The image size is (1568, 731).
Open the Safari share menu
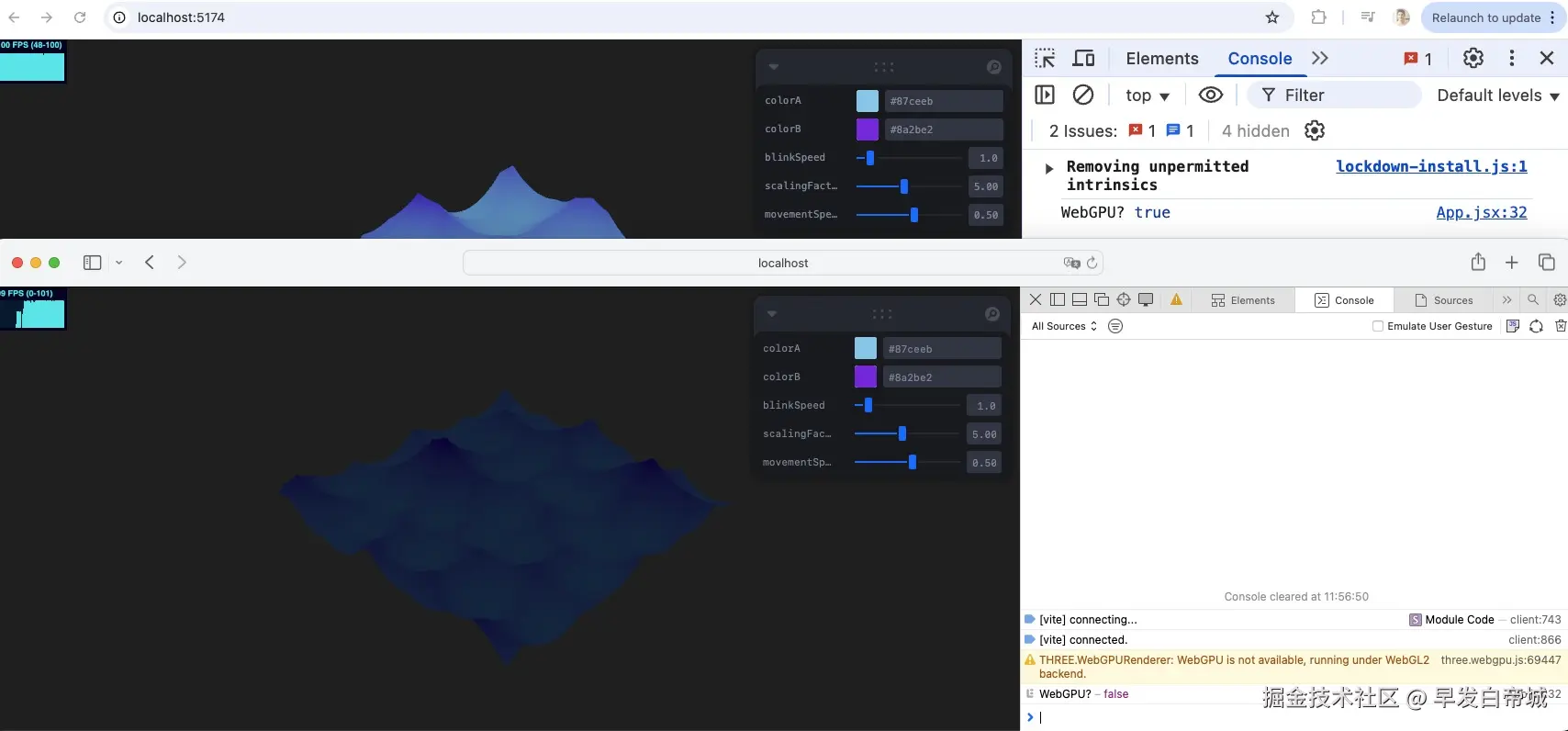click(x=1478, y=262)
